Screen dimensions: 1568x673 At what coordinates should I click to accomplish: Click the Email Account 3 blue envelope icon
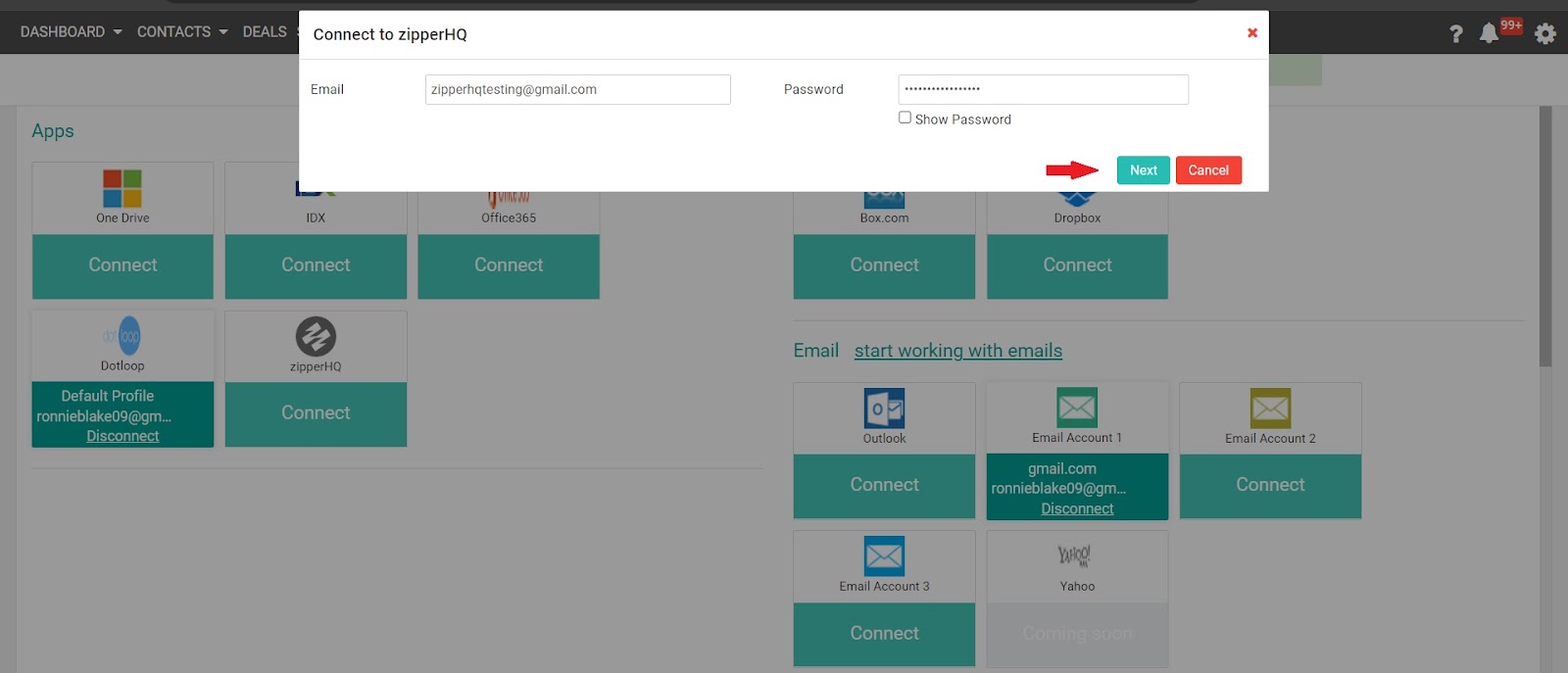point(884,556)
